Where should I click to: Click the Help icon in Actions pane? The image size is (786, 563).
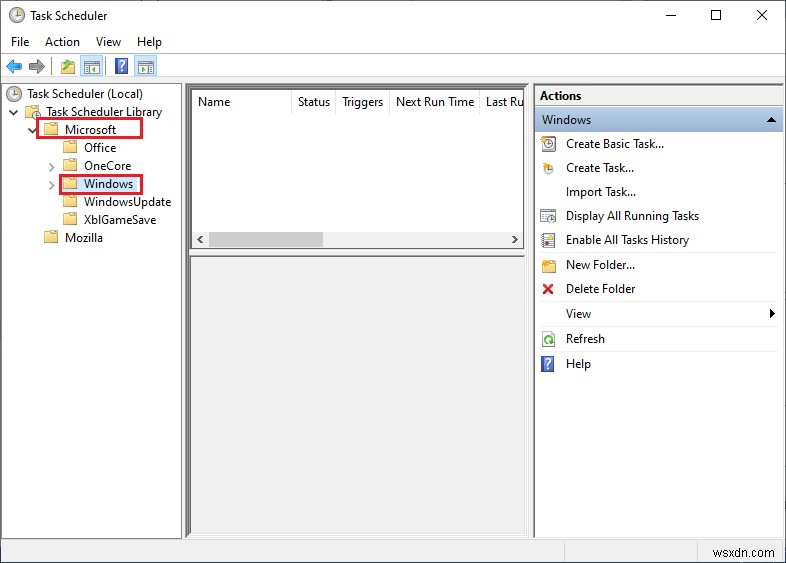point(548,364)
